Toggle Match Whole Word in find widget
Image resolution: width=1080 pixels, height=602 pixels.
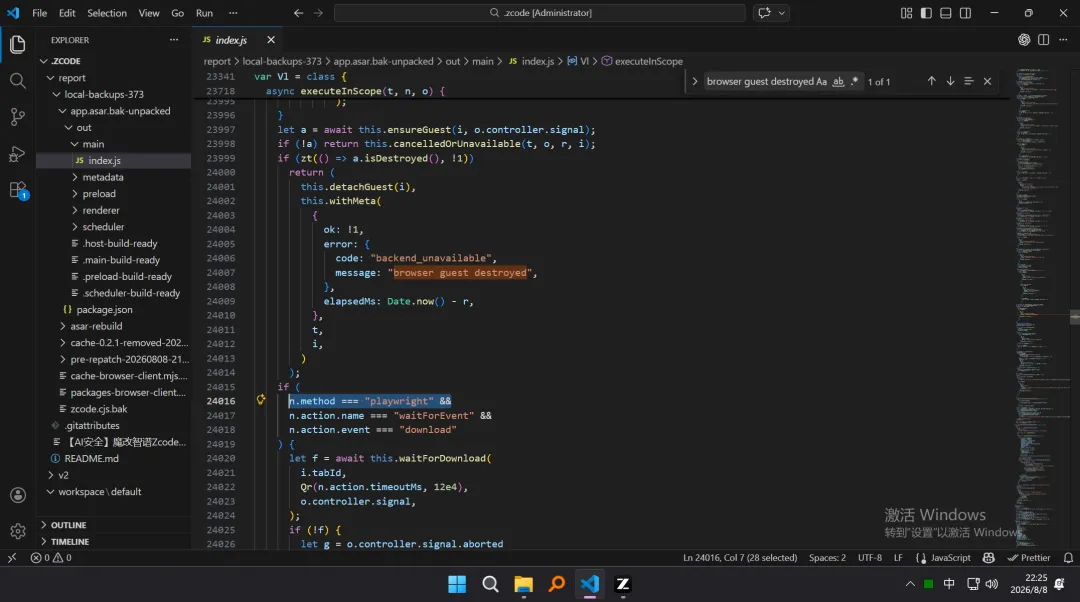(838, 81)
